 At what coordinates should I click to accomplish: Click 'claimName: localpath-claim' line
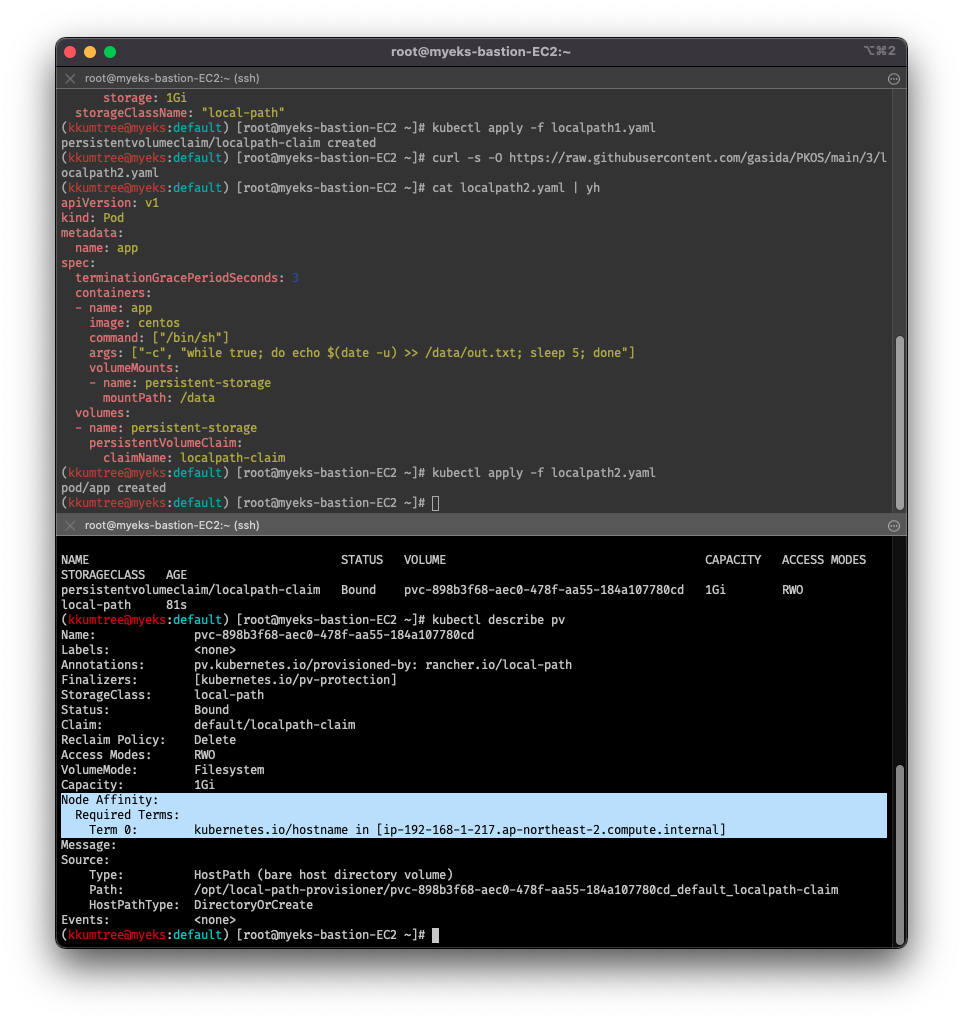[194, 458]
